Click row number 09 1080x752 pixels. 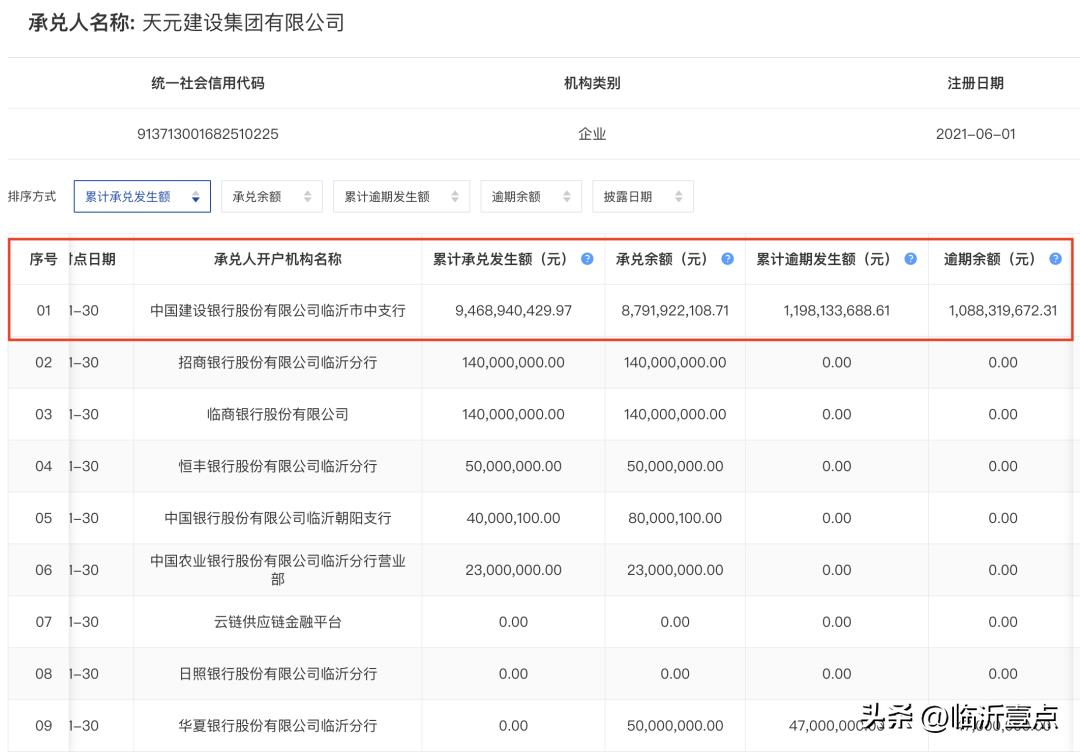pyautogui.click(x=43, y=726)
